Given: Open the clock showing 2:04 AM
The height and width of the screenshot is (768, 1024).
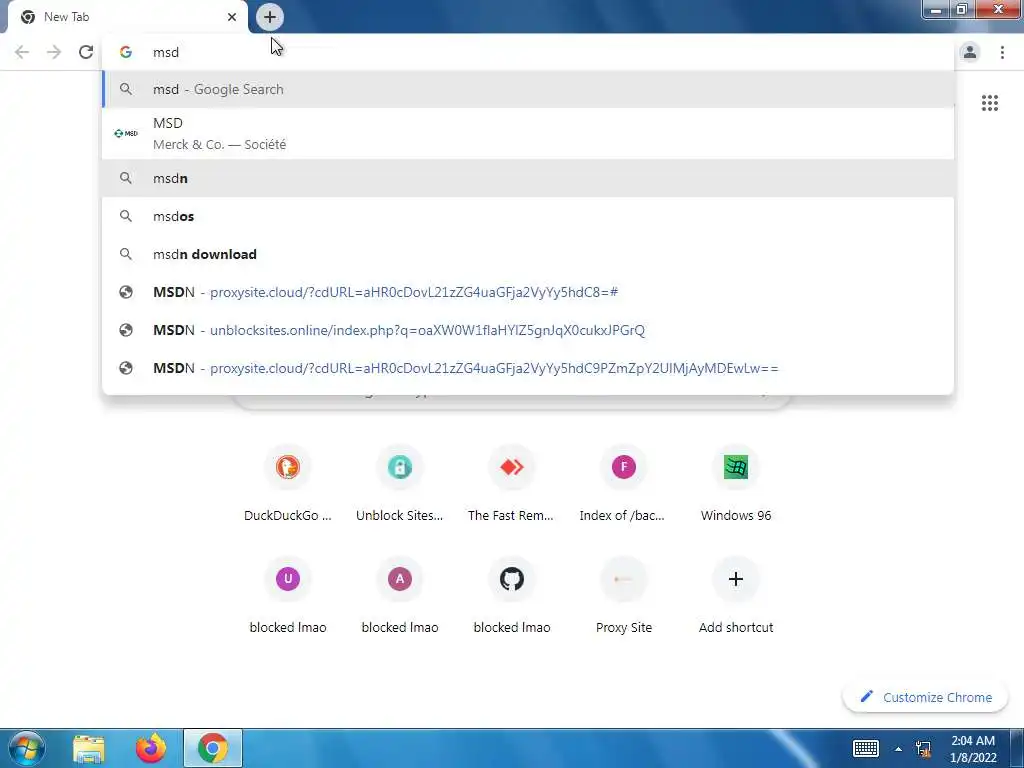Looking at the screenshot, I should point(973,749).
